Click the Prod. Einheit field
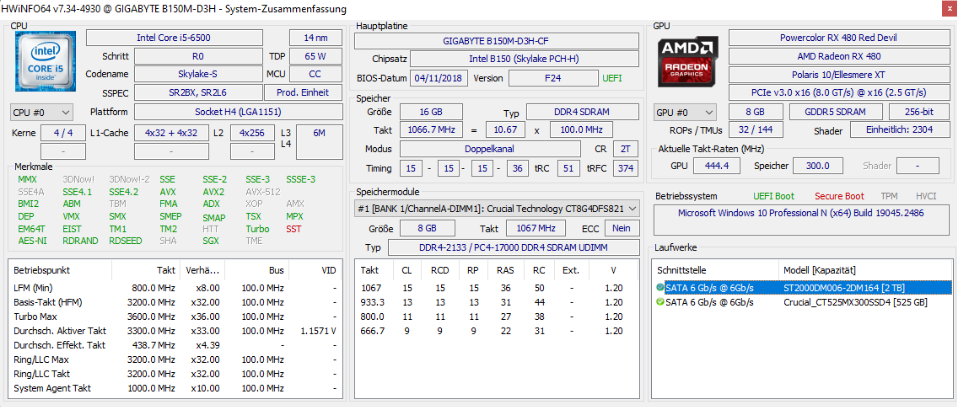 304,93
